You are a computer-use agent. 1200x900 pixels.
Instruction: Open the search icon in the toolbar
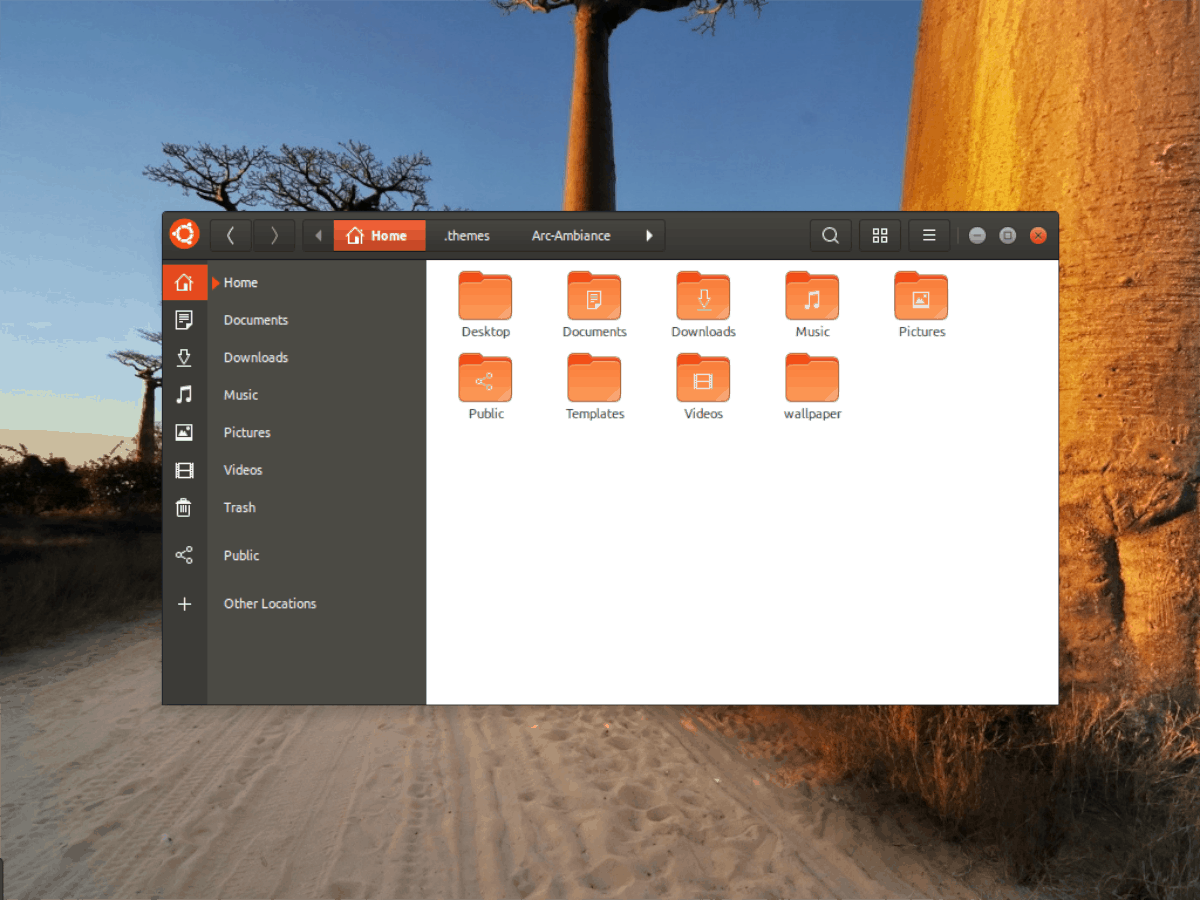click(x=830, y=235)
